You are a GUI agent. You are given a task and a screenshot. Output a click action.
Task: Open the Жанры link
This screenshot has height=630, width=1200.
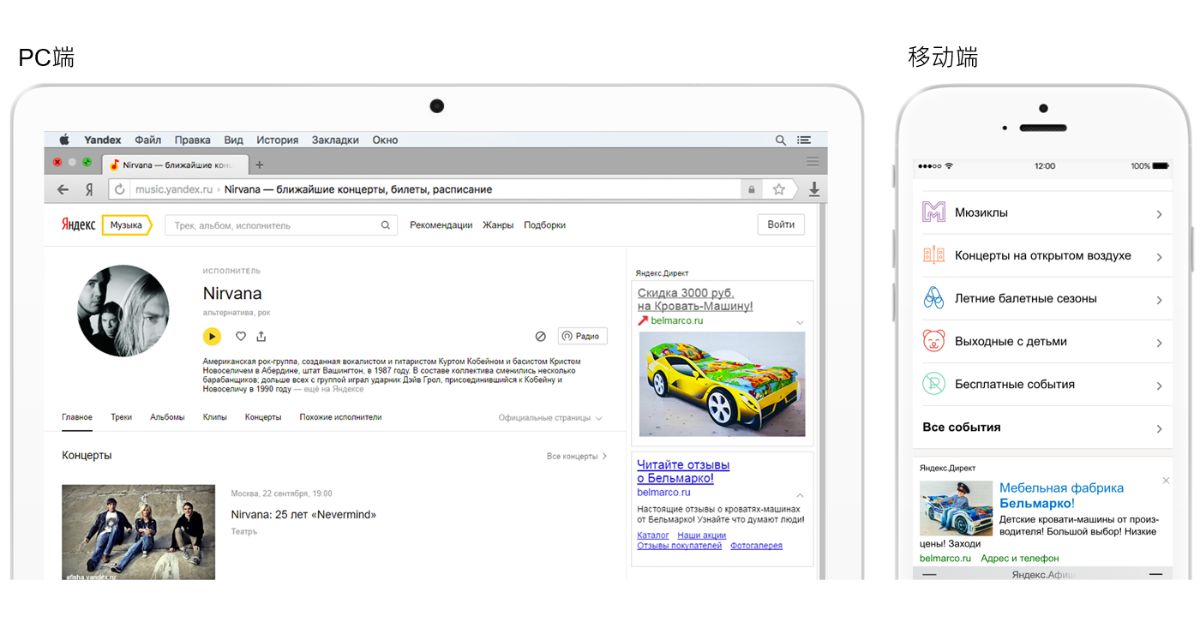pos(498,225)
